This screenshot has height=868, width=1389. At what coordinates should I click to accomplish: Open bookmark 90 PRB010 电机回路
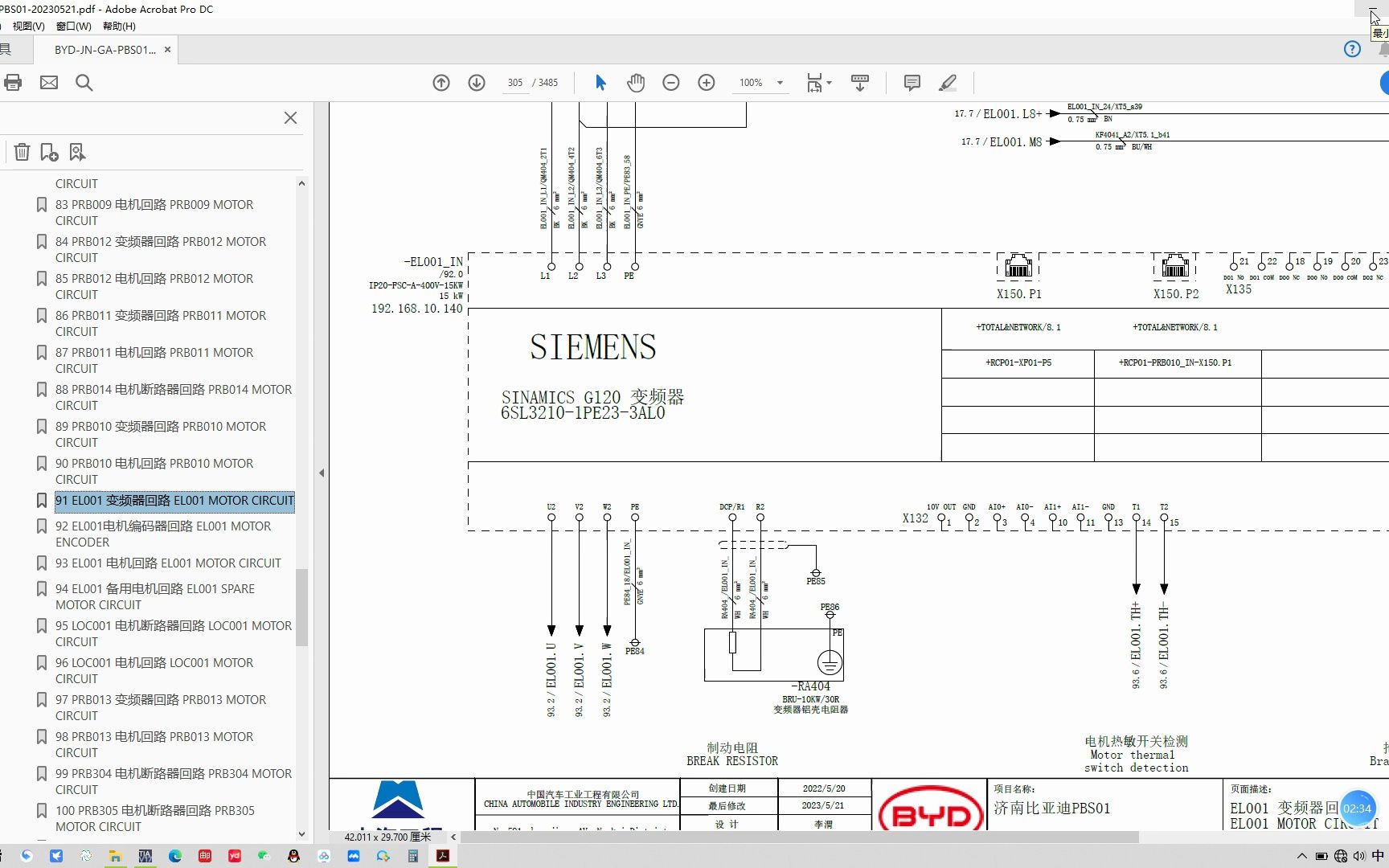click(x=154, y=472)
